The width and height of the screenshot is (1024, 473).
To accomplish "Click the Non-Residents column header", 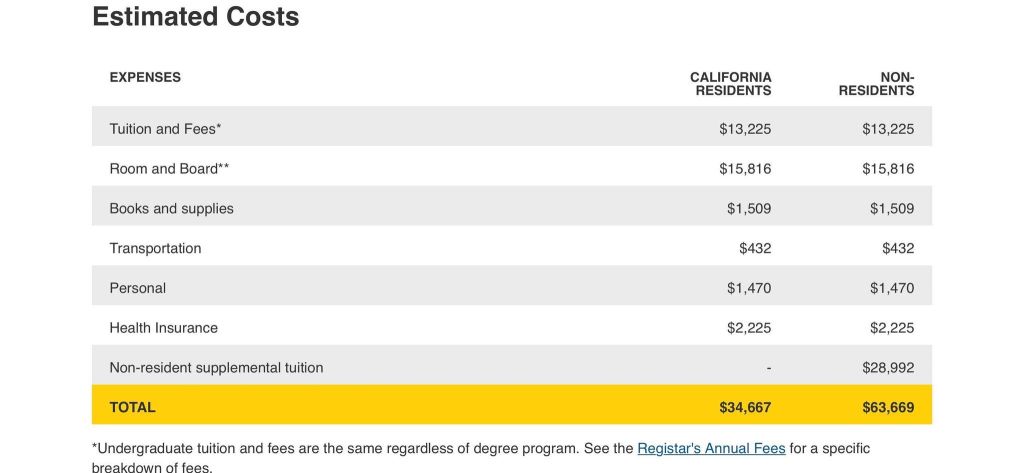I will coord(877,84).
